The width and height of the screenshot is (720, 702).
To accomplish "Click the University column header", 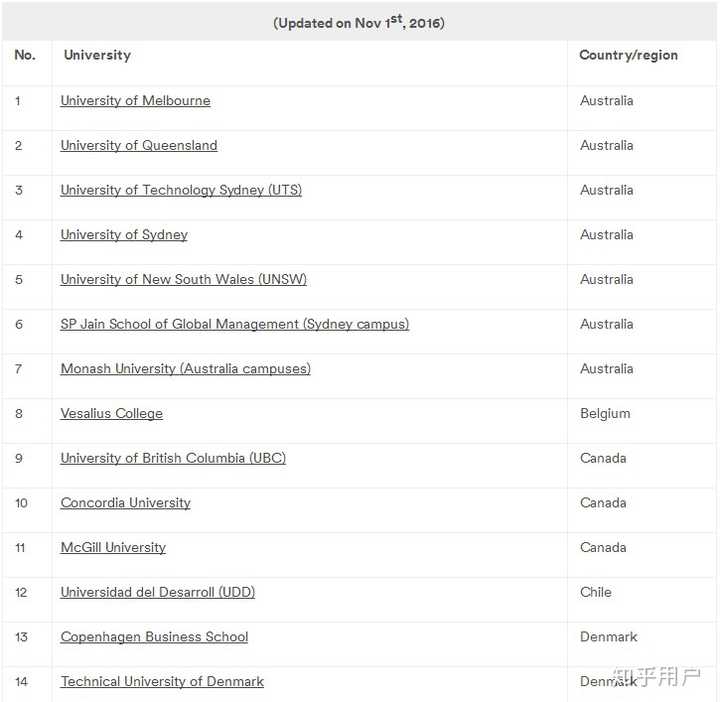I will (97, 56).
